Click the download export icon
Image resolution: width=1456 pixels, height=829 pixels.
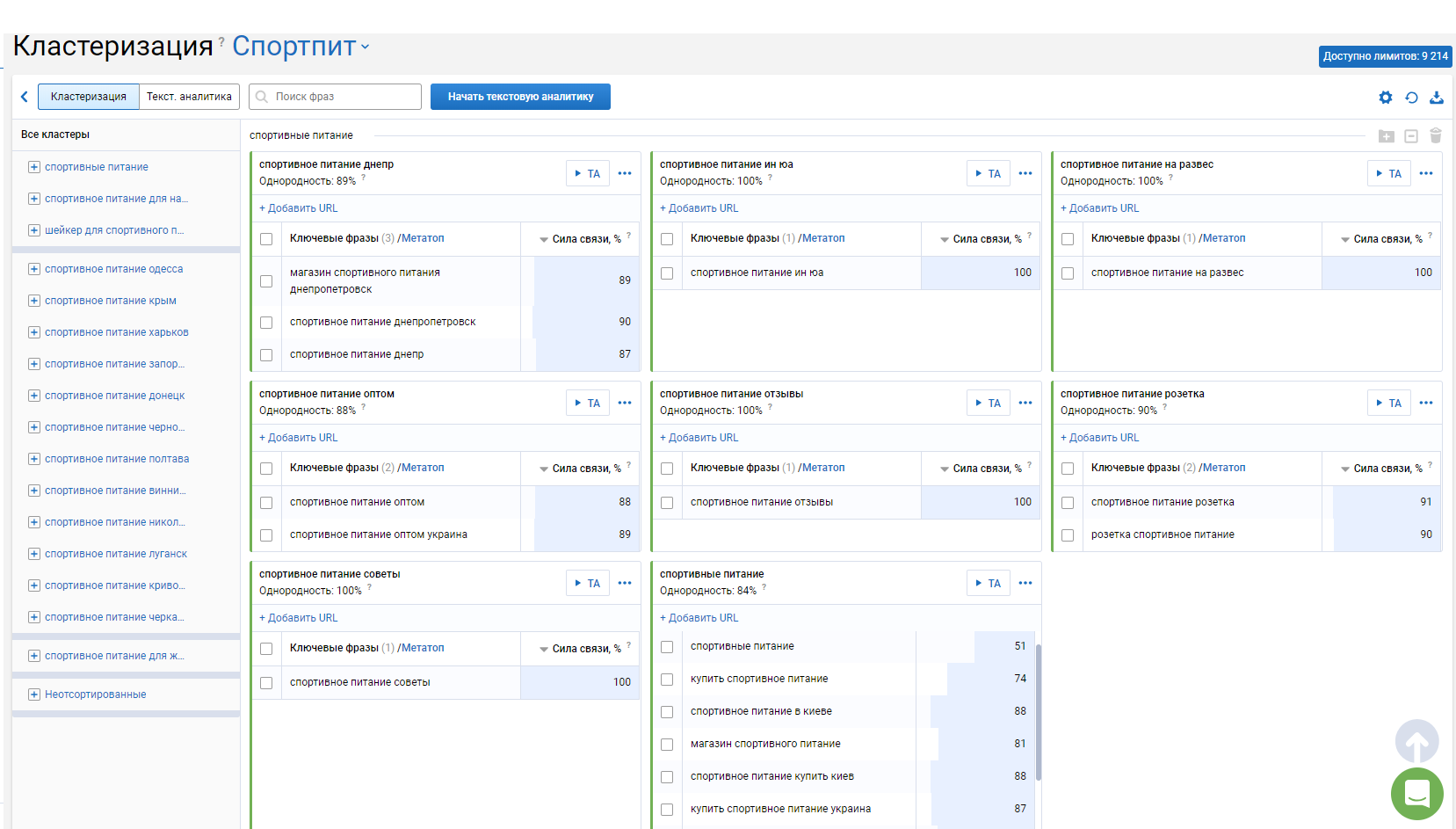coord(1437,98)
